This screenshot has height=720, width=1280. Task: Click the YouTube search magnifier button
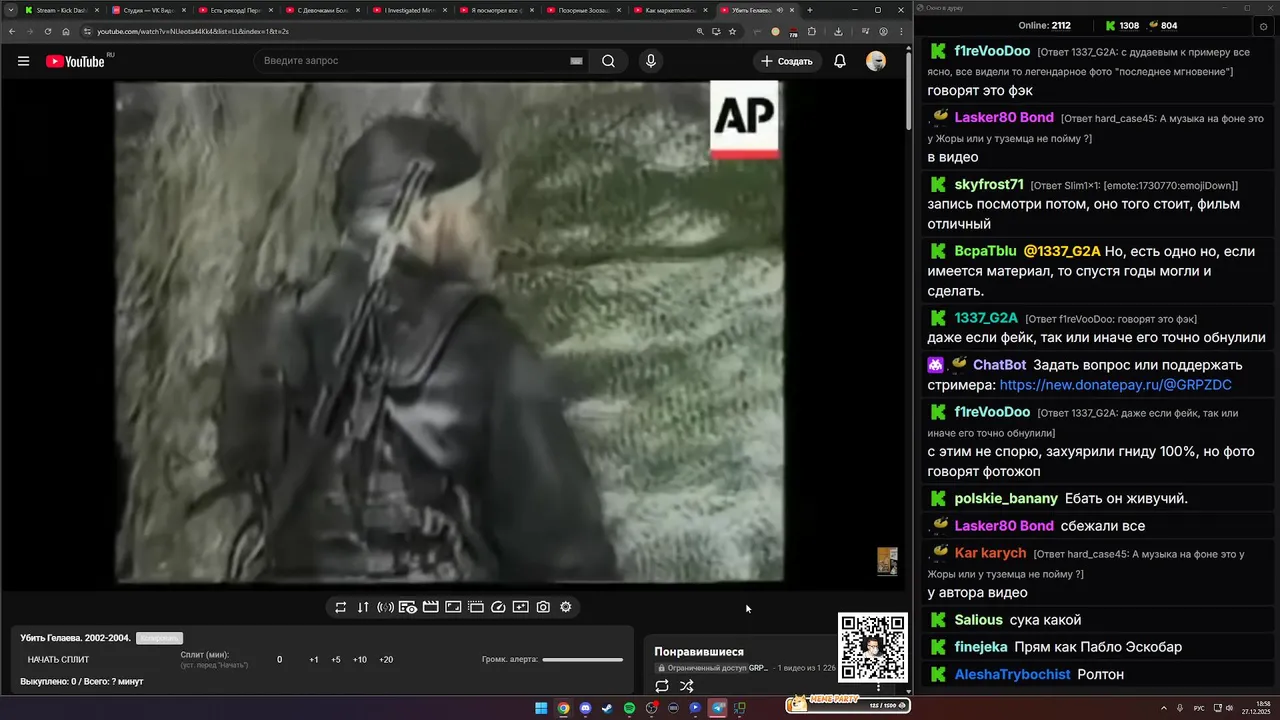click(608, 61)
